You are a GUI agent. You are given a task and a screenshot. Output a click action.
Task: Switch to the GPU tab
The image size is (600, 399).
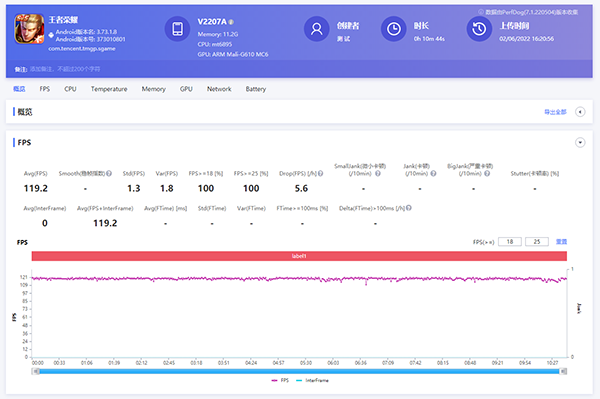(186, 89)
